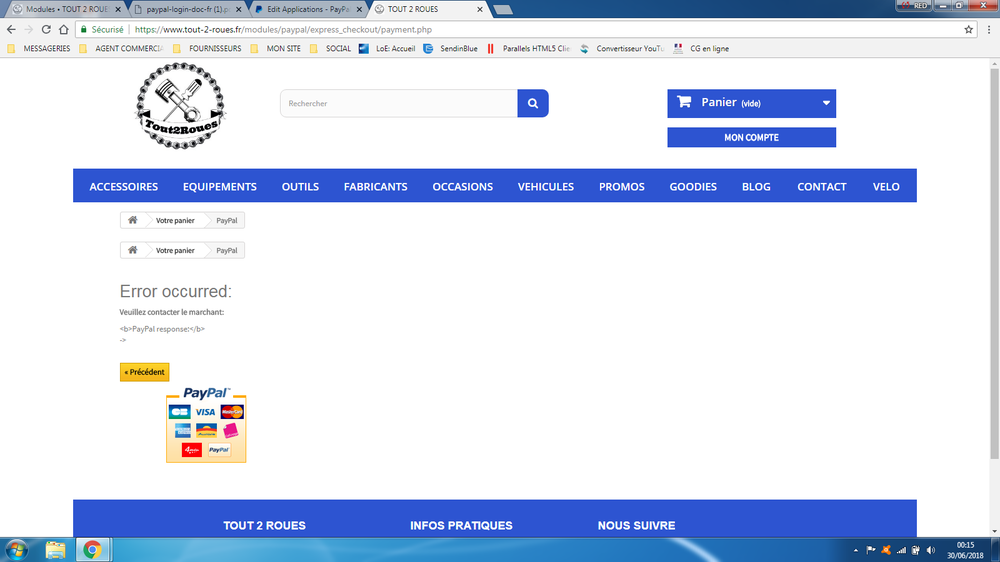Viewport: 1000px width, 562px height.
Task: Open SendinBlue bookmark
Action: 451,48
